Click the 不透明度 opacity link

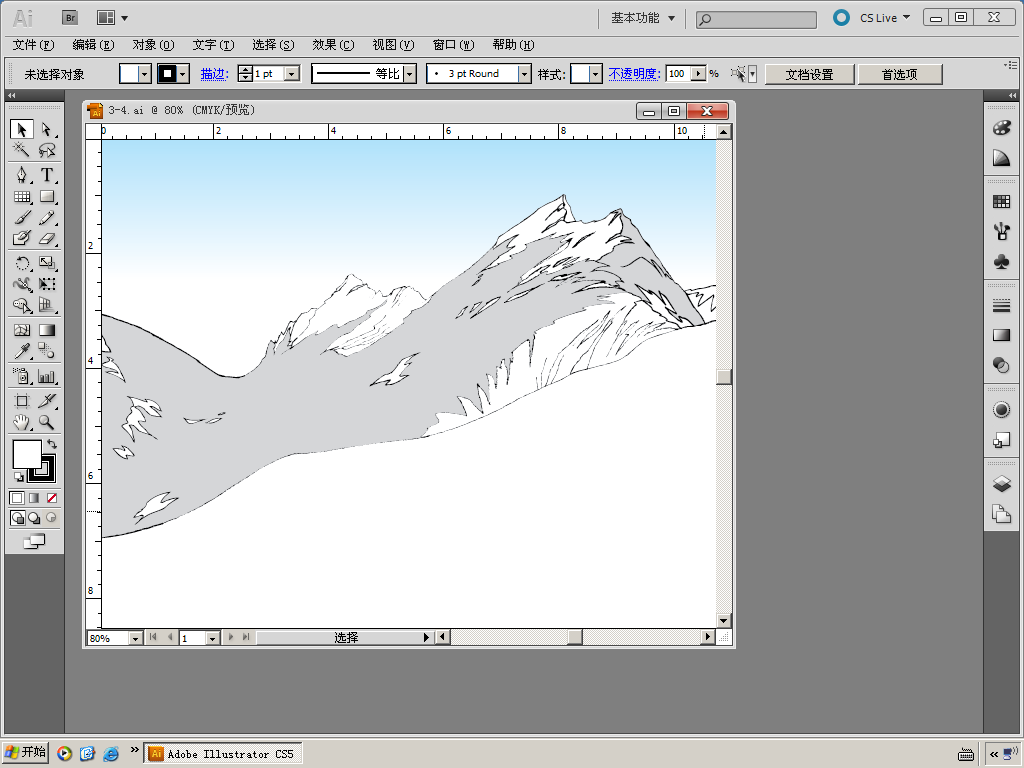click(x=634, y=74)
